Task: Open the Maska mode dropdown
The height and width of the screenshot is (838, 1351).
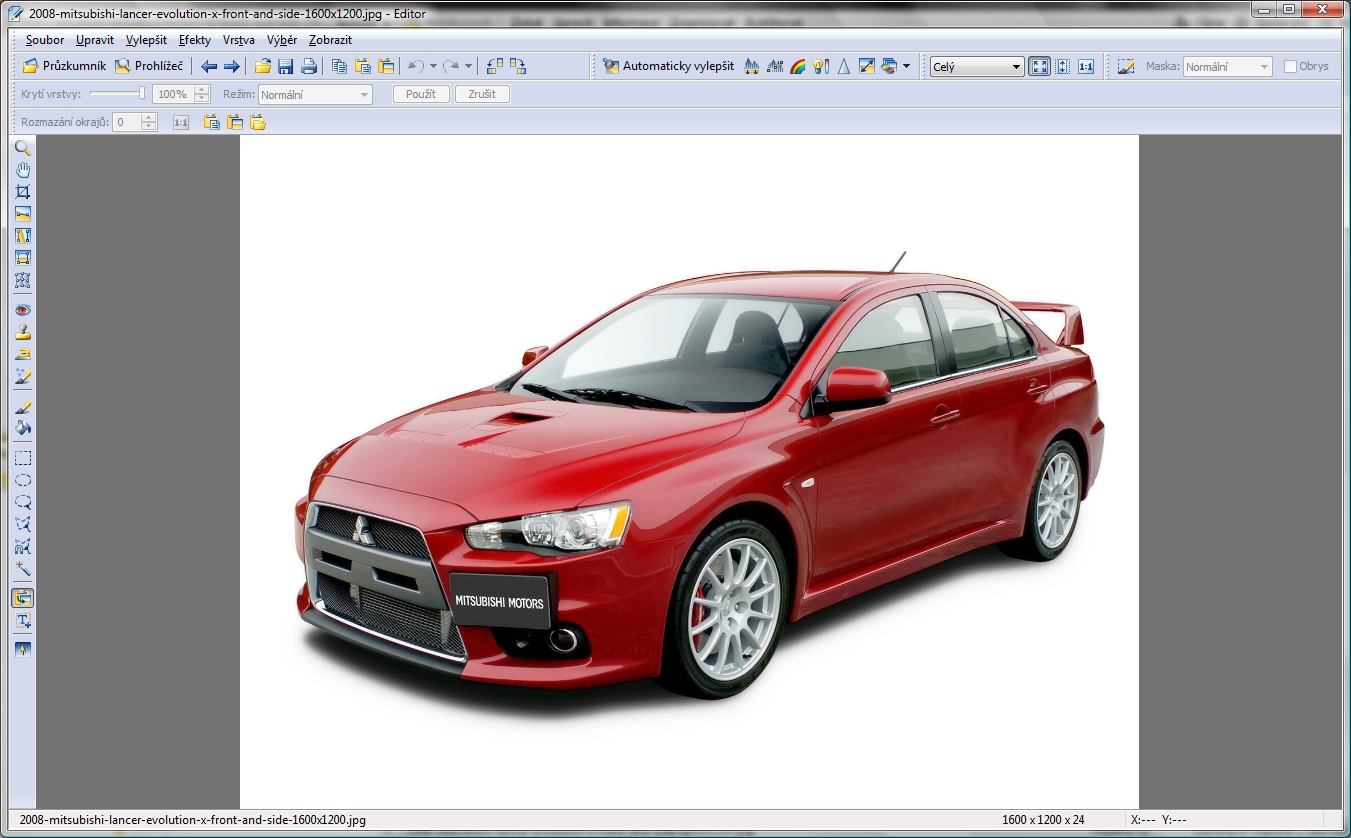Action: pos(1227,67)
